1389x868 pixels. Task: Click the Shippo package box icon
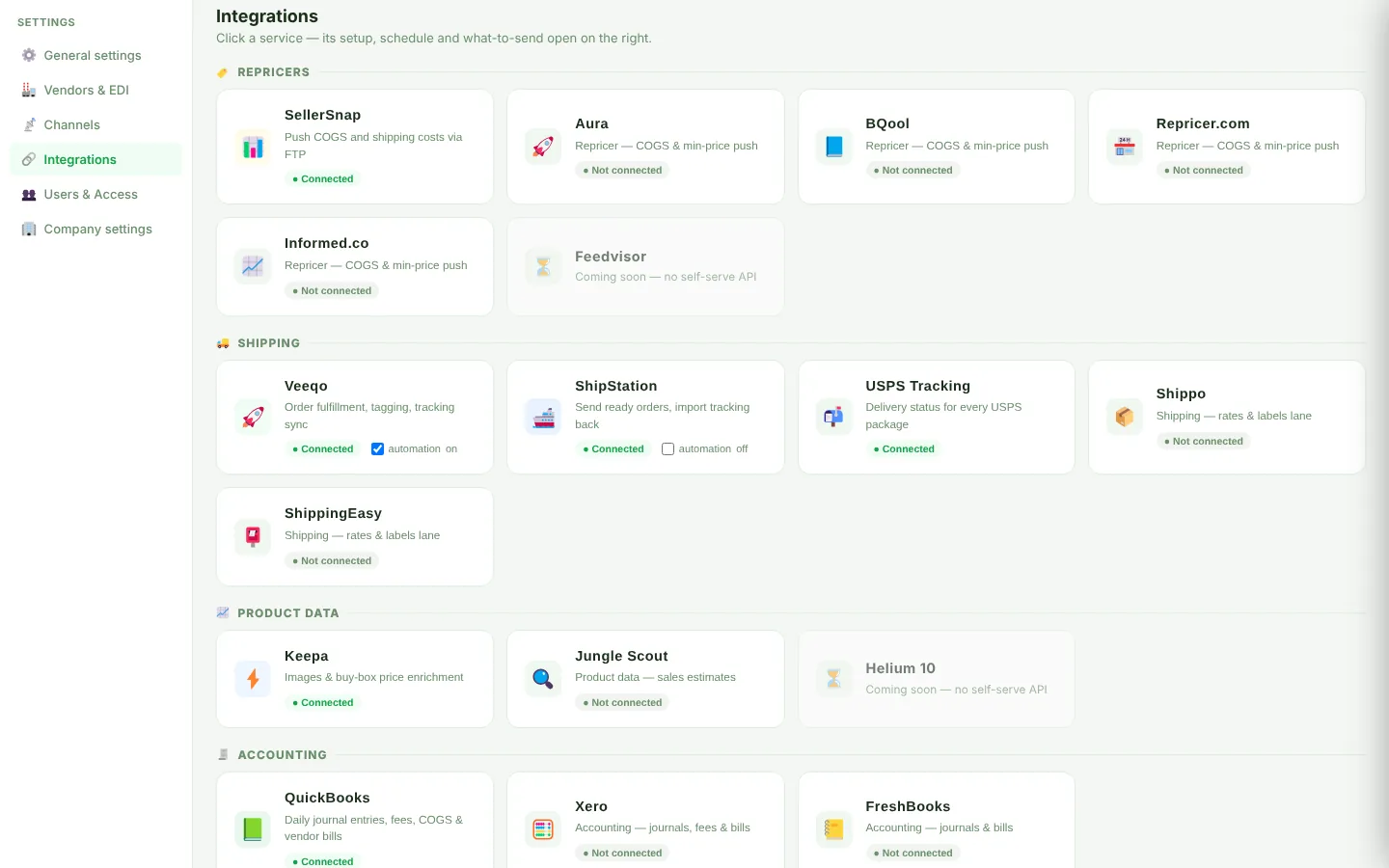coord(1125,417)
